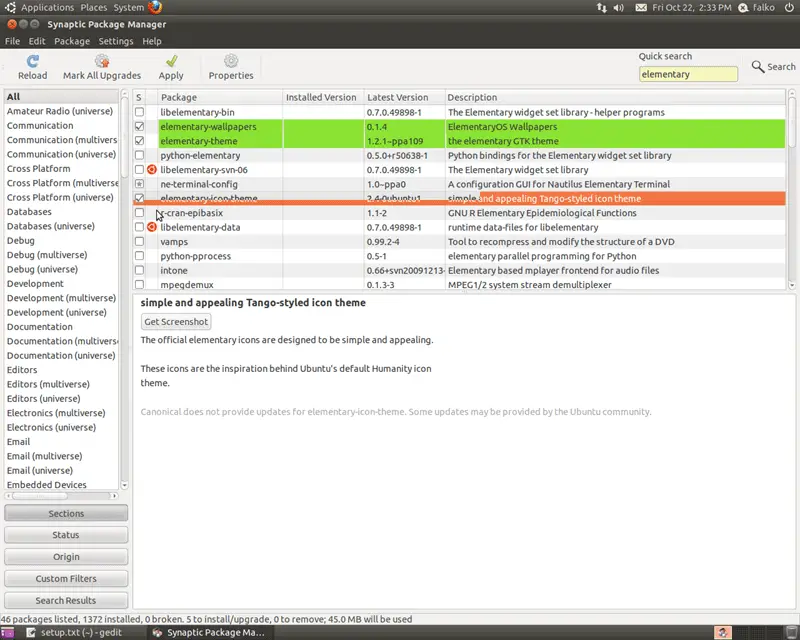Mark the vamps package checkbox
Viewport: 800px width, 640px height.
pos(139,241)
